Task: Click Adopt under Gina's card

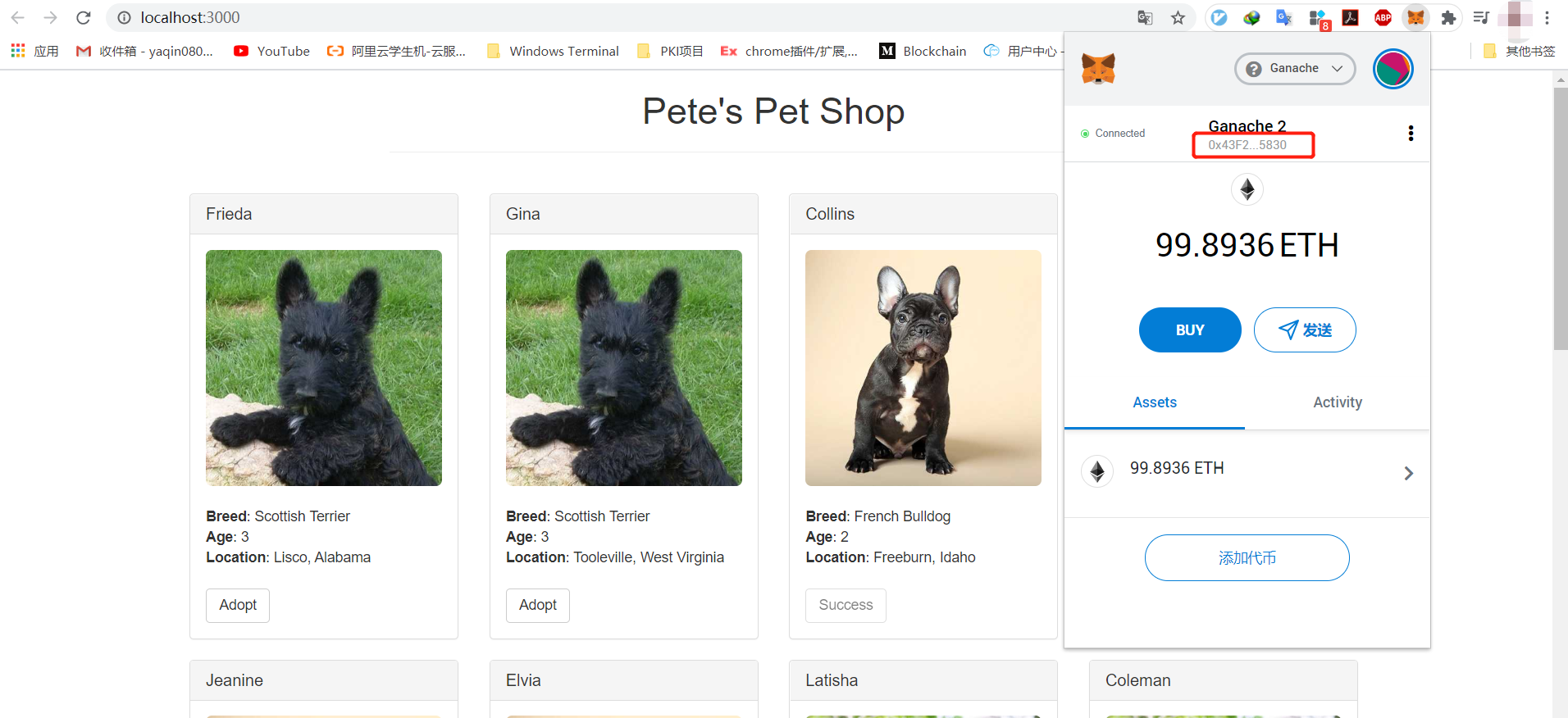Action: point(537,605)
